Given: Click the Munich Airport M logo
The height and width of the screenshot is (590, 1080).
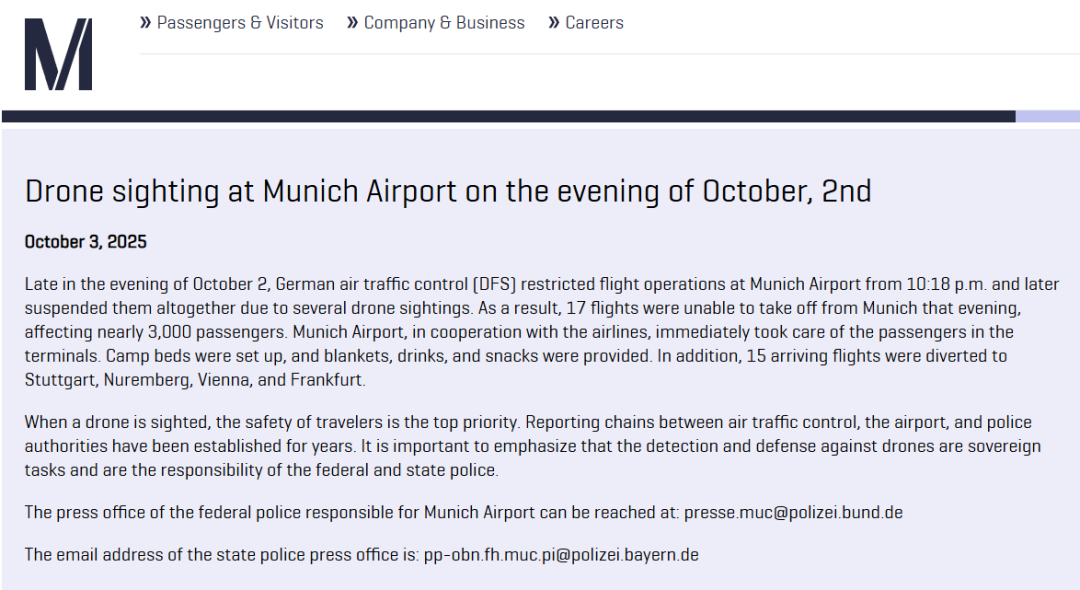Looking at the screenshot, I should tap(58, 54).
